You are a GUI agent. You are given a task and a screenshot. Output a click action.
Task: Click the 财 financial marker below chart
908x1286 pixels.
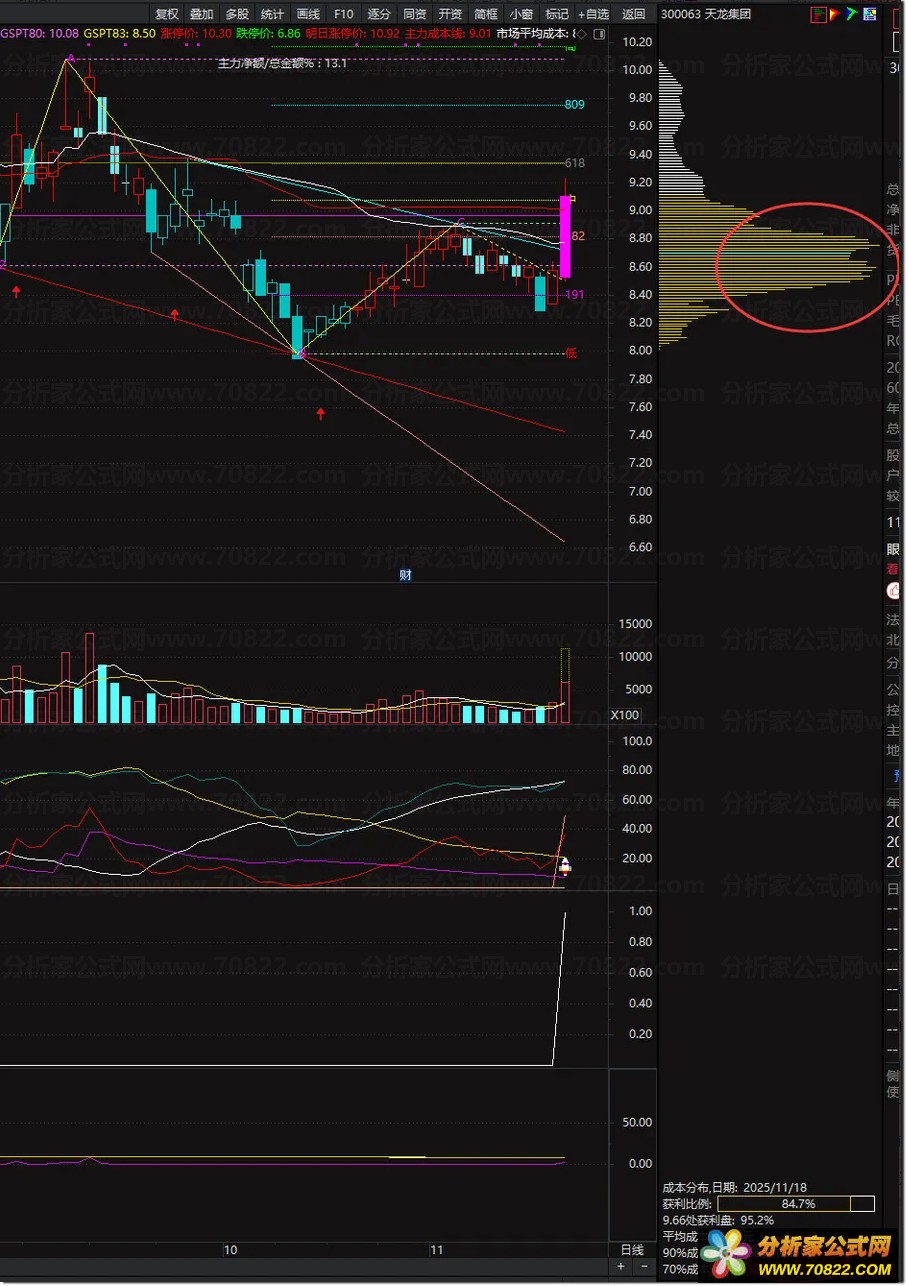point(405,575)
